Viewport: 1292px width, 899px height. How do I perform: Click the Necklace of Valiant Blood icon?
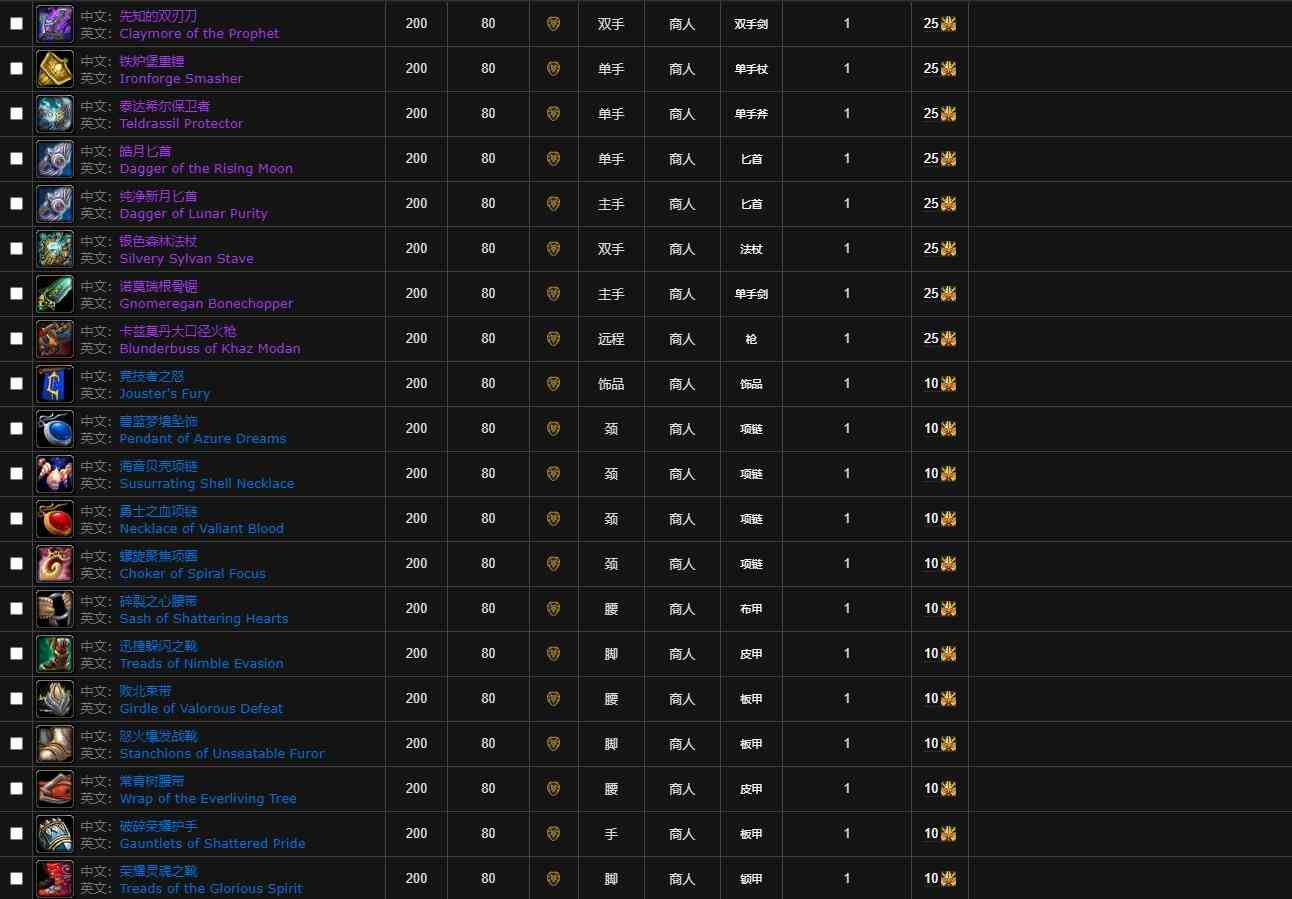55,519
